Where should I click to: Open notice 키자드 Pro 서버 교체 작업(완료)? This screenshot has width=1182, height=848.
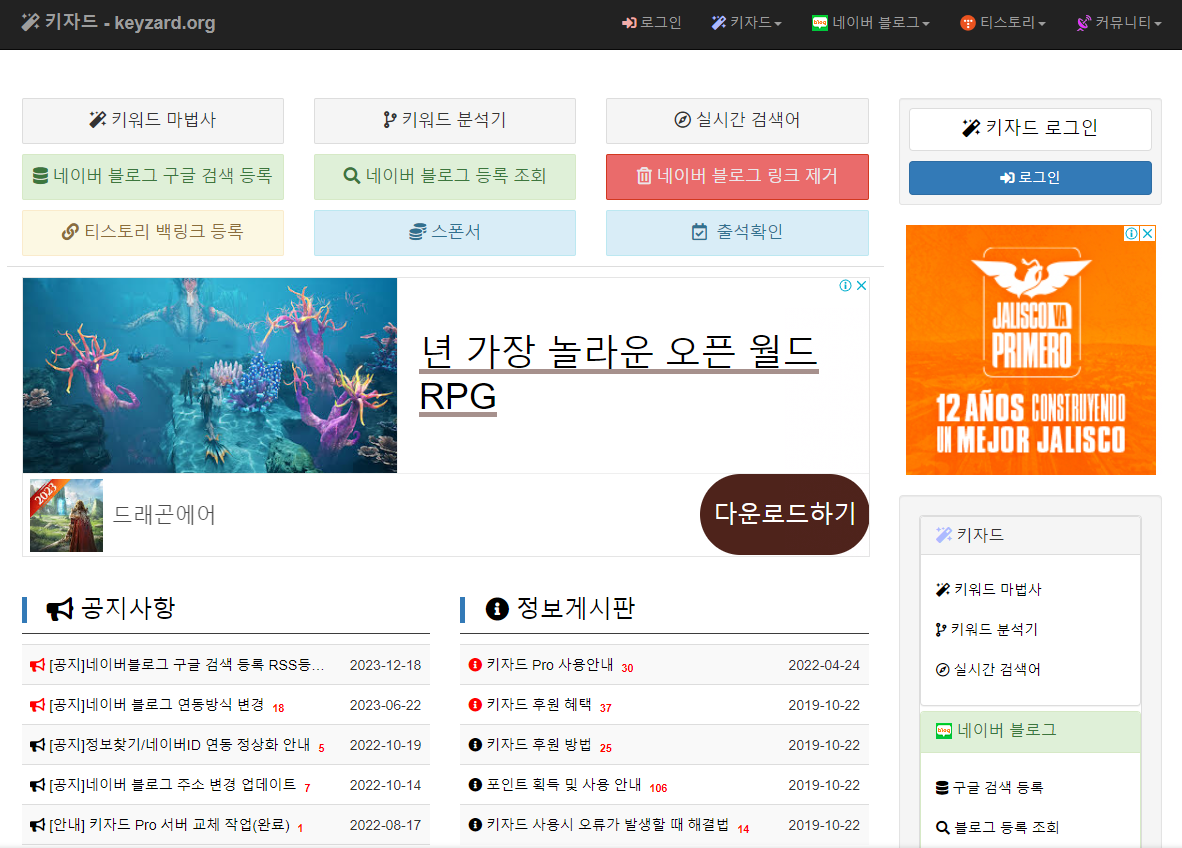coord(170,825)
